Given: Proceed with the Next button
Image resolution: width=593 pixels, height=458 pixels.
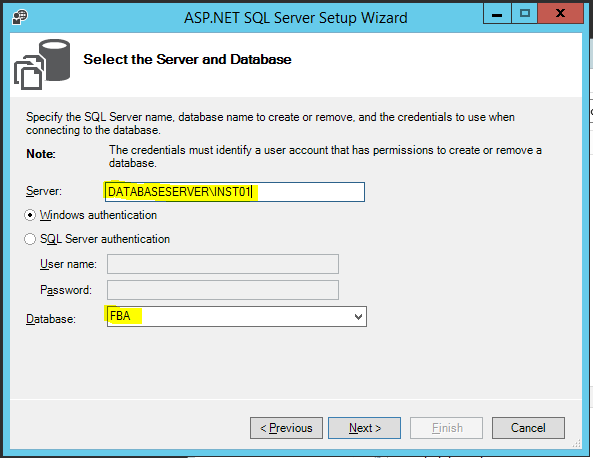Looking at the screenshot, I should 365,428.
